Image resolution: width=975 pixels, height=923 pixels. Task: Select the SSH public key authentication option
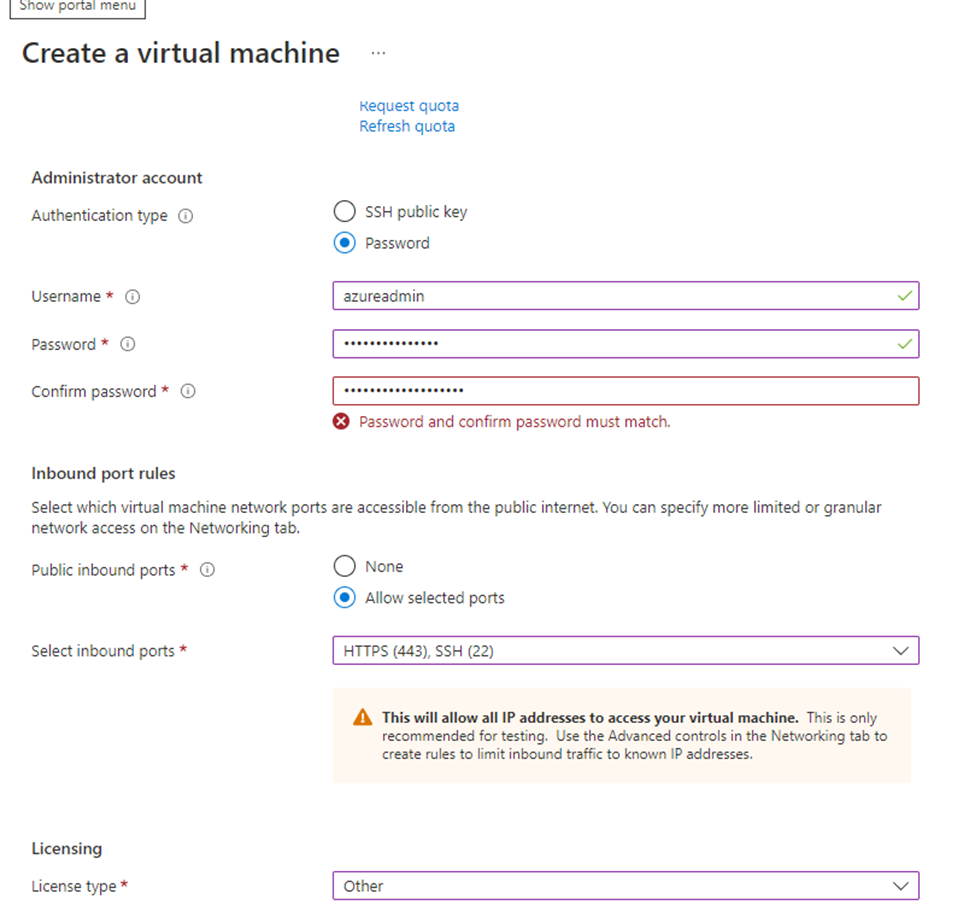click(344, 211)
